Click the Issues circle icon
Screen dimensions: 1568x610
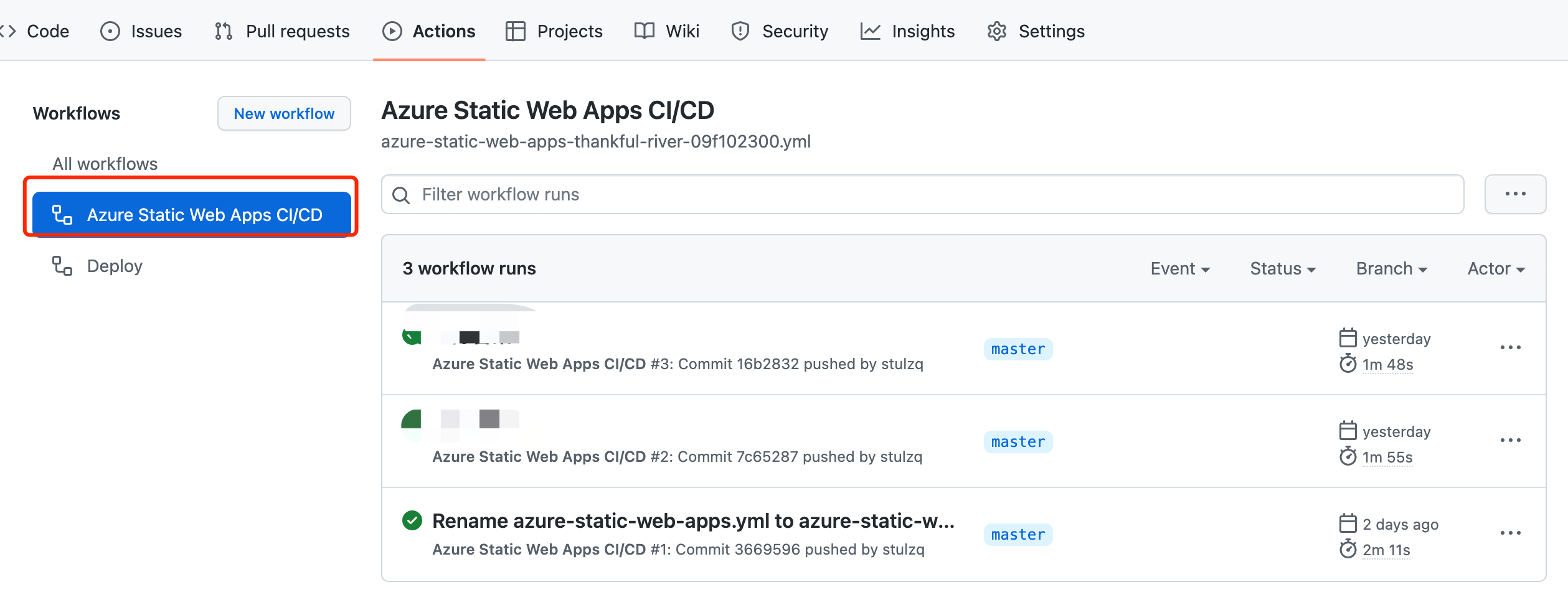(x=110, y=31)
